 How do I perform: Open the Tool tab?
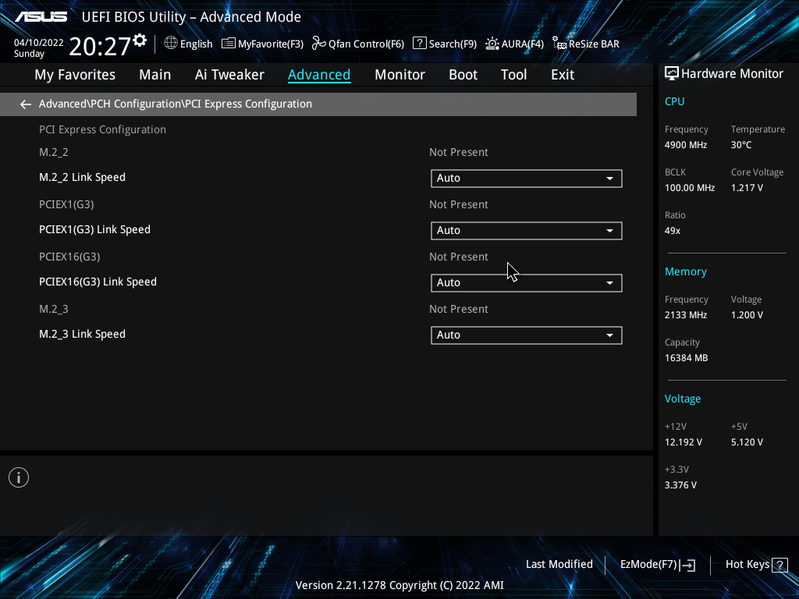click(x=514, y=75)
